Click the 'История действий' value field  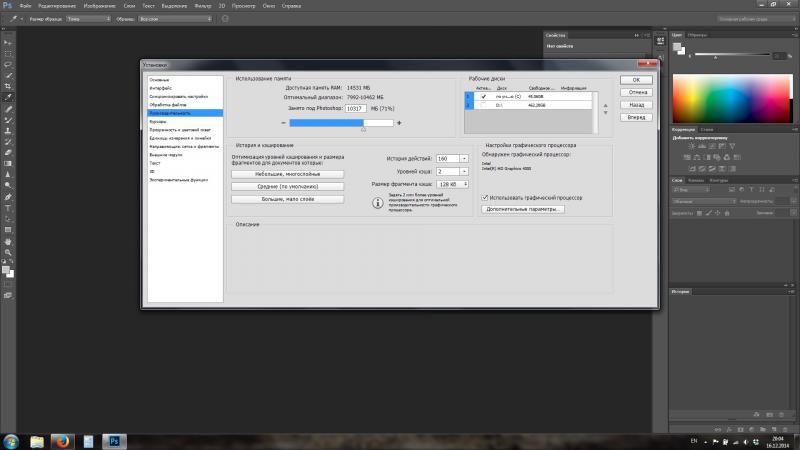tap(448, 159)
